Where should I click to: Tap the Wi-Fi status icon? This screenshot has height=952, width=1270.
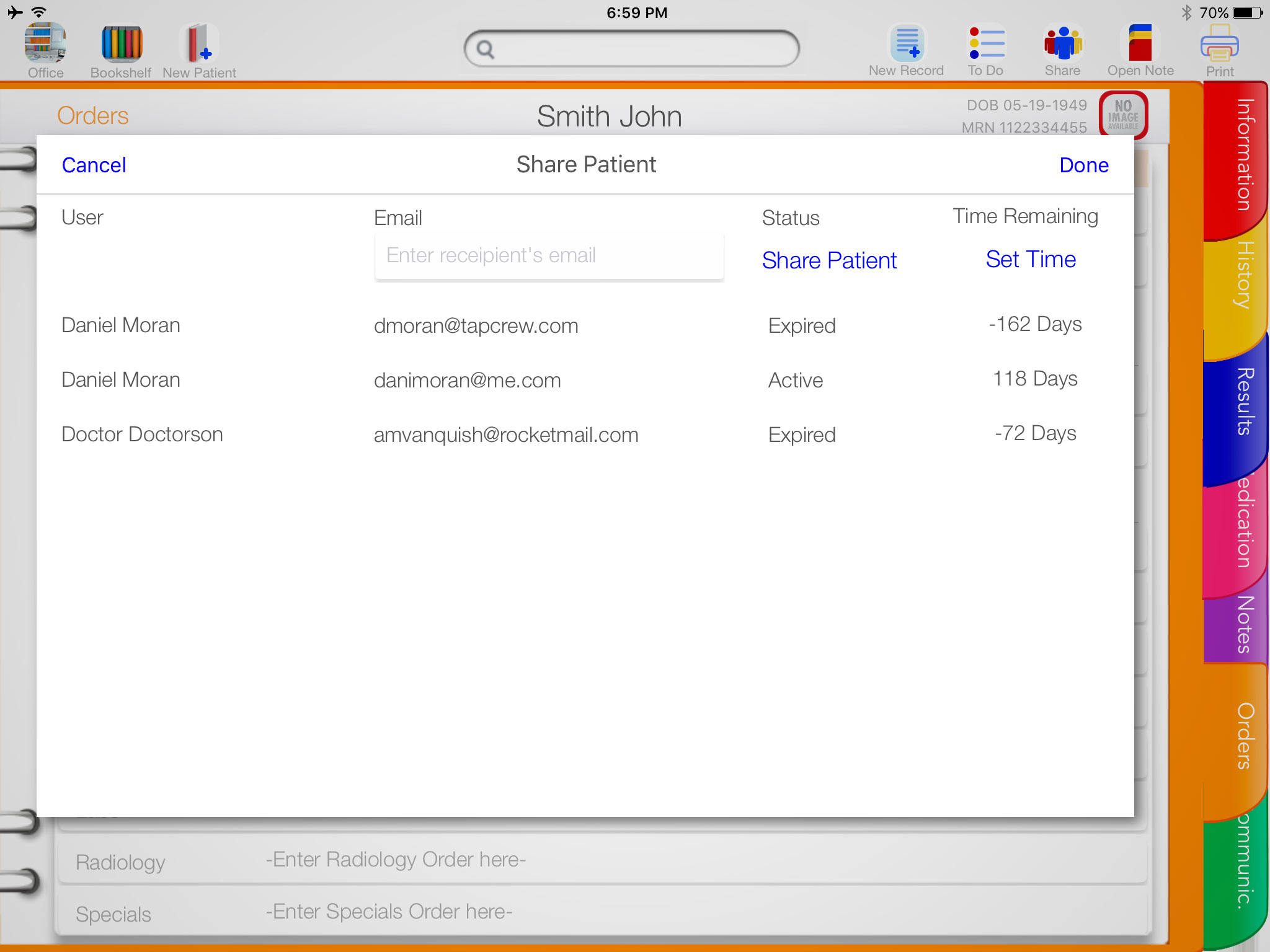pyautogui.click(x=39, y=12)
